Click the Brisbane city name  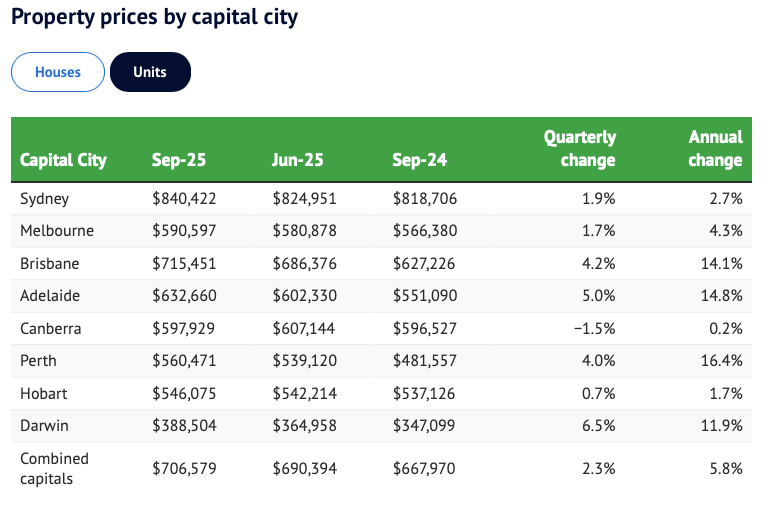pyautogui.click(x=50, y=264)
